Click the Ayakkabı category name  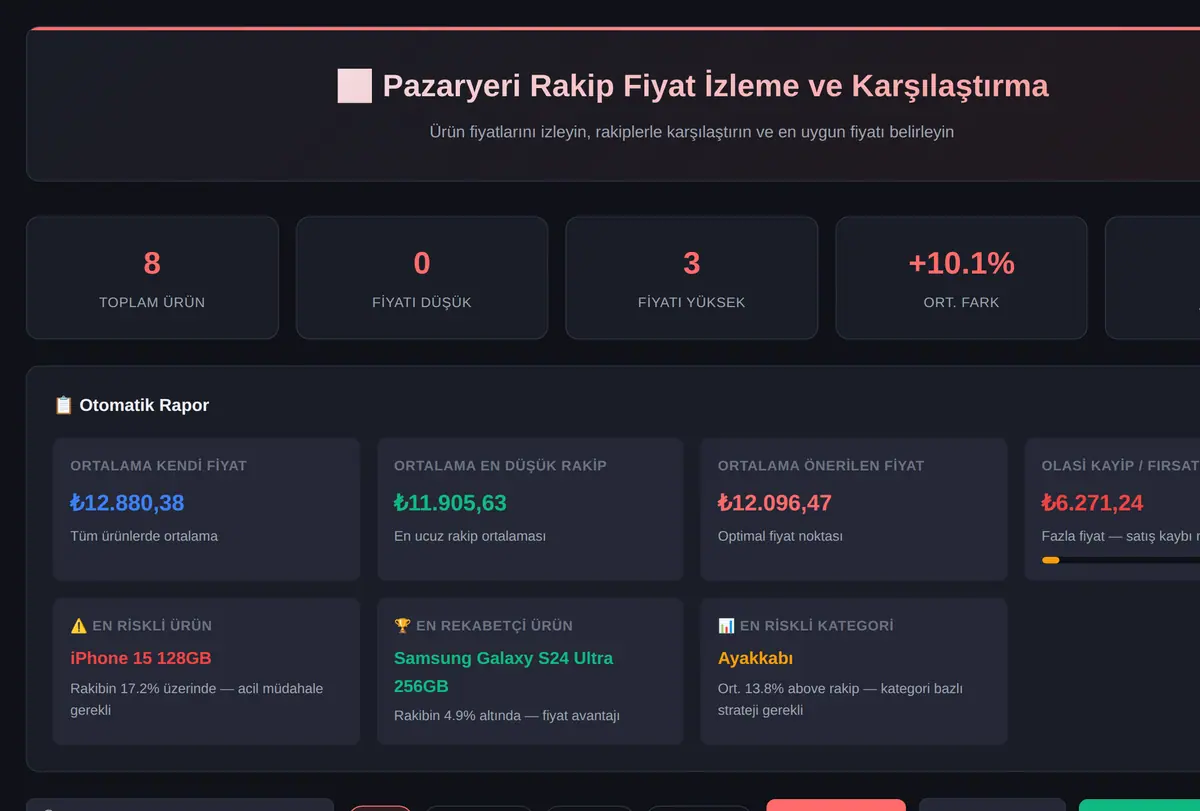coord(755,658)
